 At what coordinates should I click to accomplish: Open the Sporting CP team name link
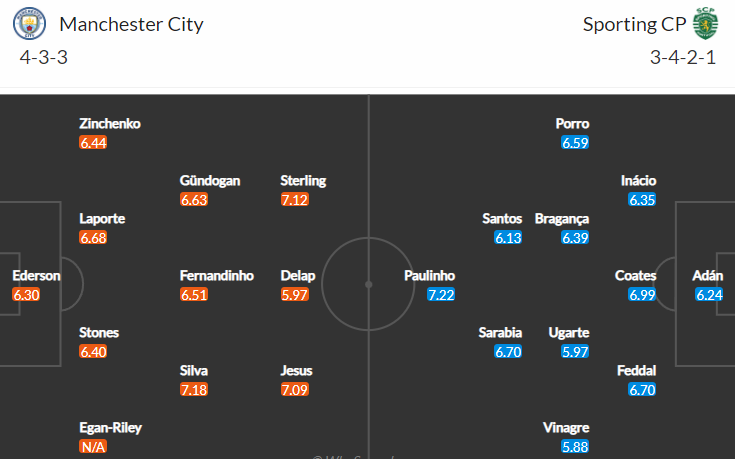click(634, 24)
